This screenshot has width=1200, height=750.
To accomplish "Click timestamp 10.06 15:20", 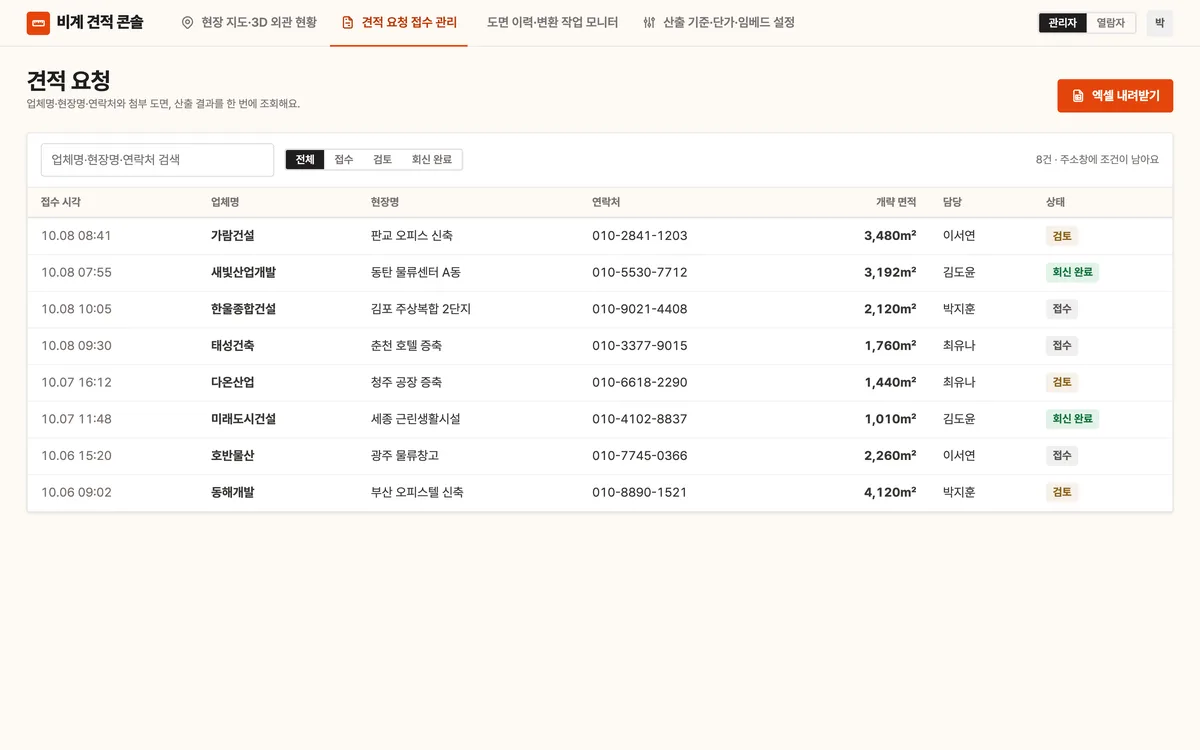I will (76, 455).
